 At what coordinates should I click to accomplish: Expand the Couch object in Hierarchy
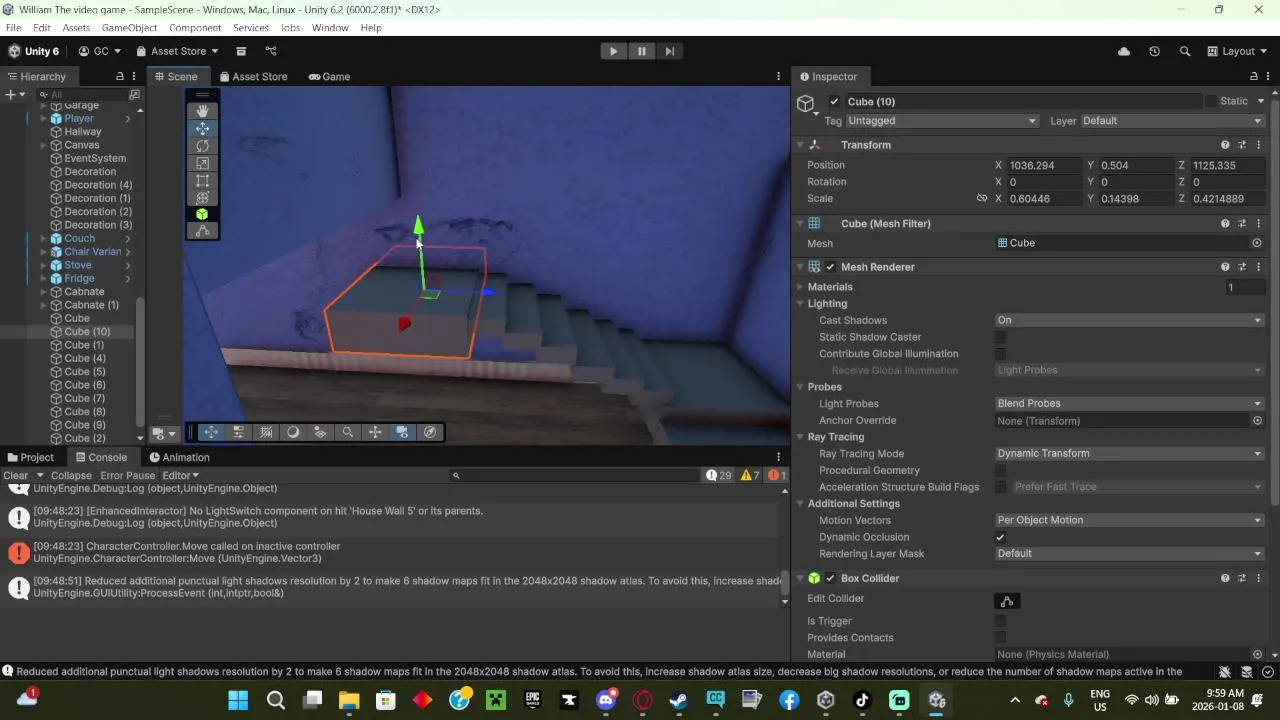pos(43,239)
